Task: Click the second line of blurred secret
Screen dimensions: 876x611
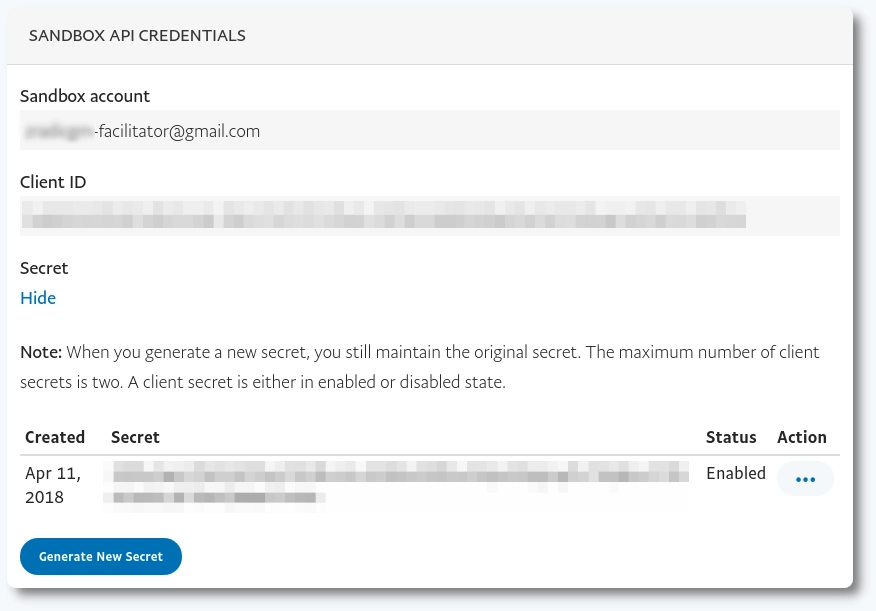Action: [214, 496]
